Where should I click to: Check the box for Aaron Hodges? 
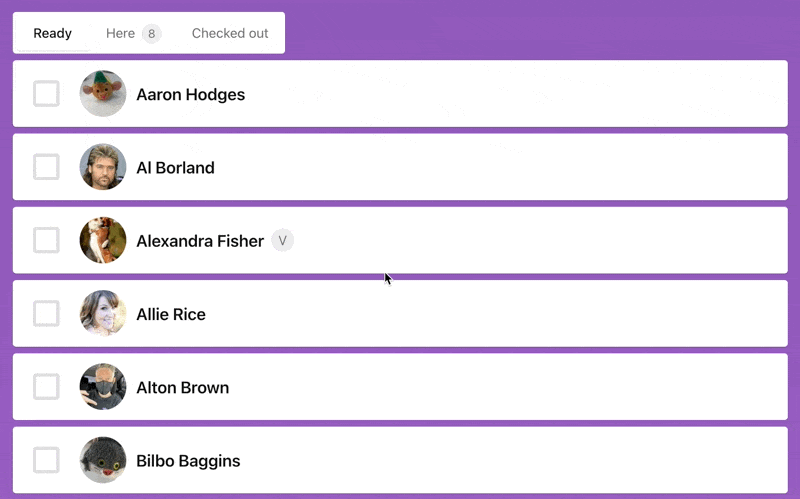pyautogui.click(x=46, y=94)
